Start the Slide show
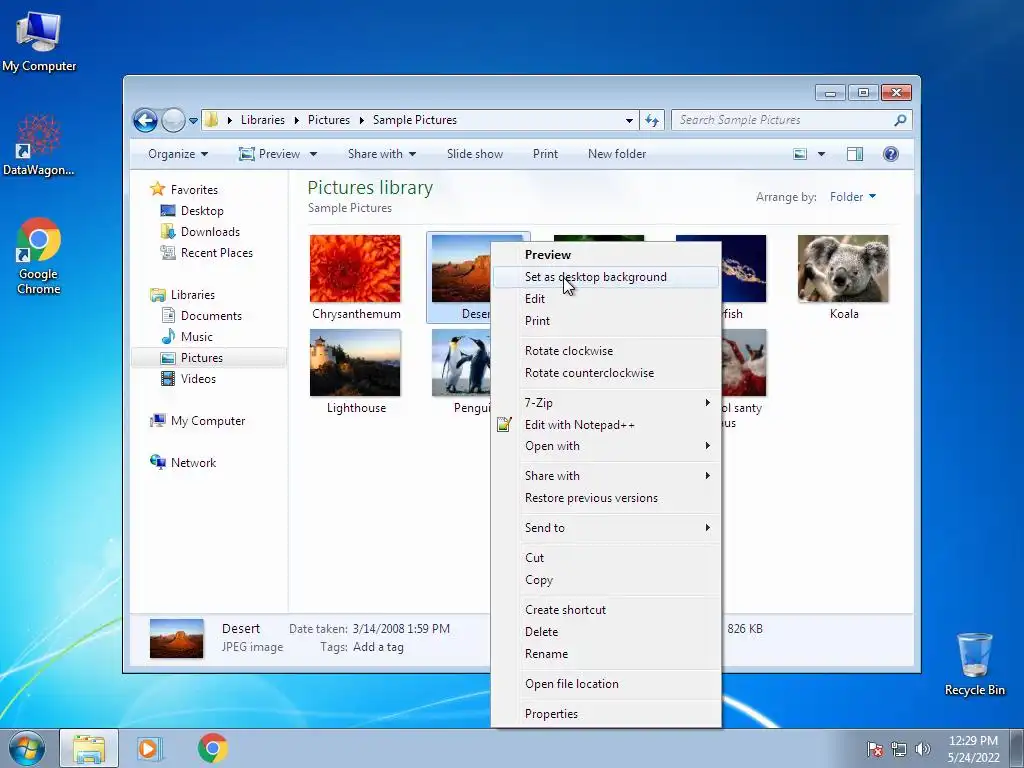The height and width of the screenshot is (768, 1024). click(475, 154)
